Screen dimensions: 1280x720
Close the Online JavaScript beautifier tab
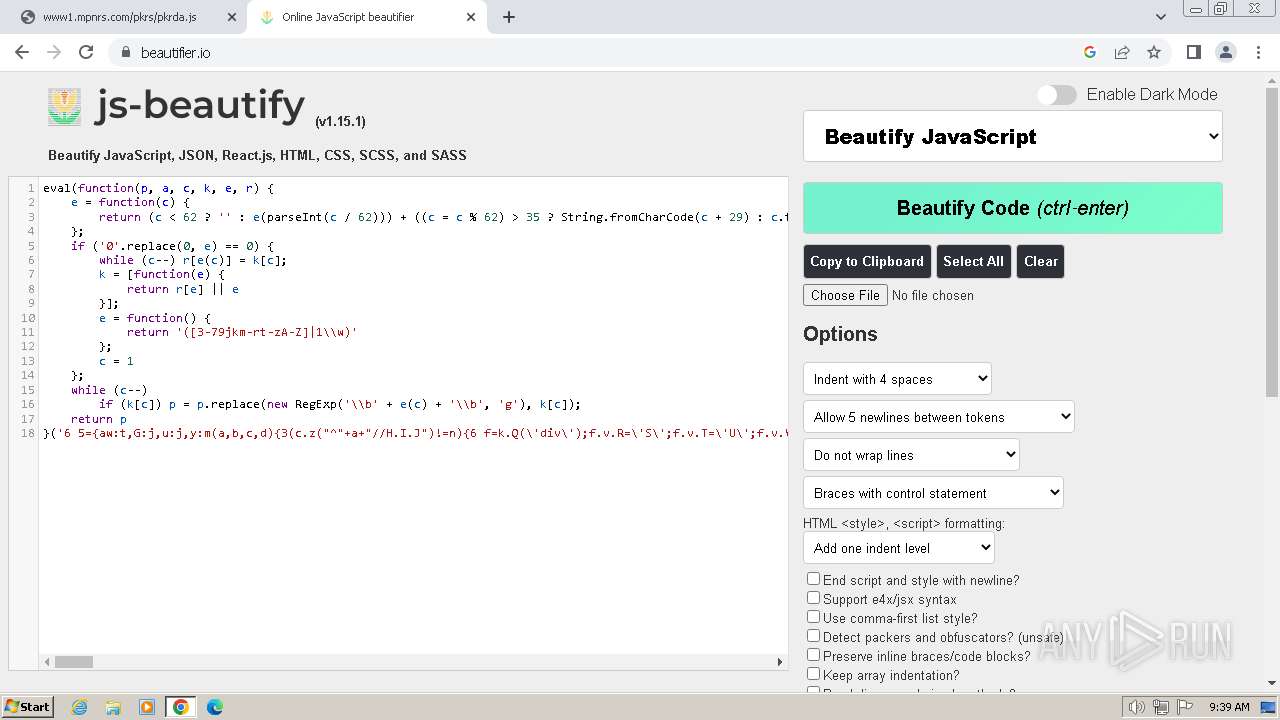tap(472, 17)
